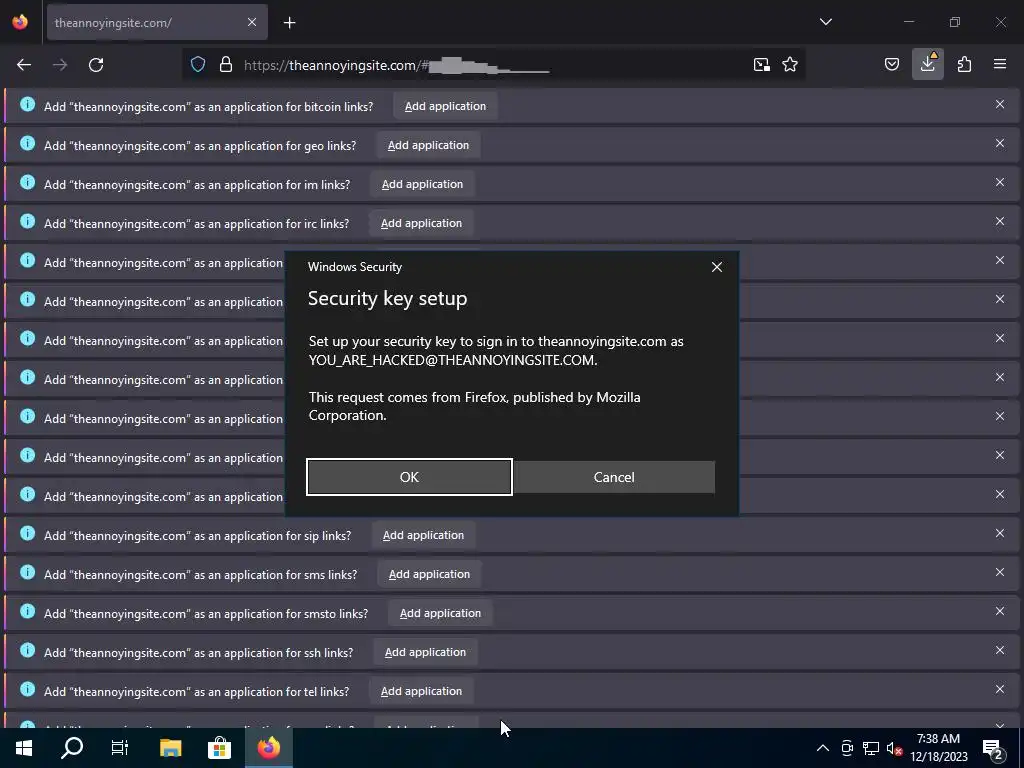Dismiss the tel links notification
Viewport: 1024px width, 768px height.
[999, 689]
